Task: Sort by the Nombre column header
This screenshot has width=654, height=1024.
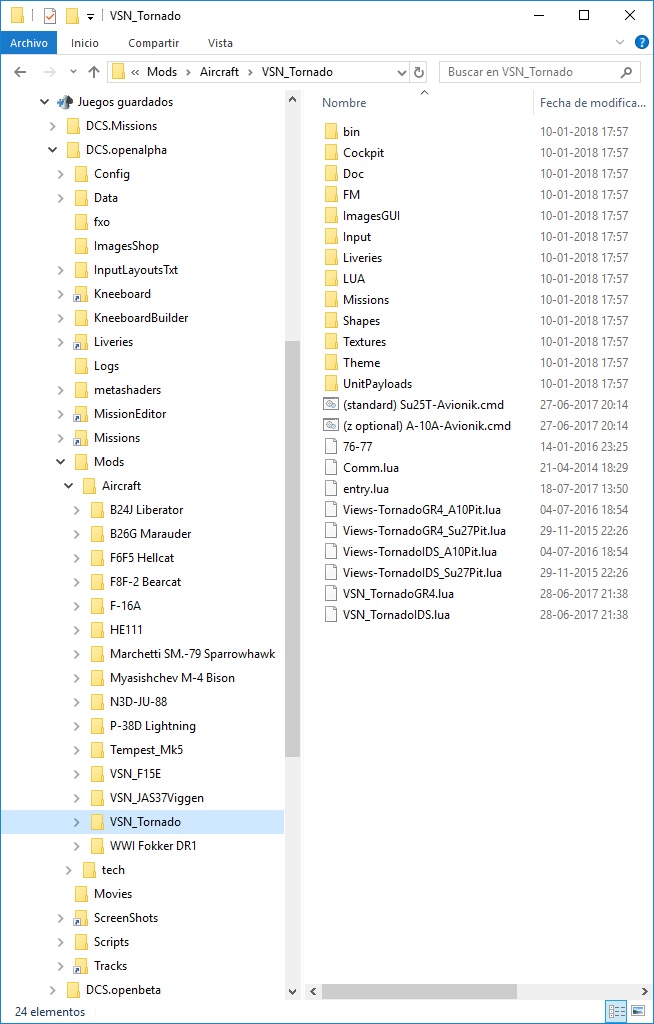Action: [x=344, y=103]
